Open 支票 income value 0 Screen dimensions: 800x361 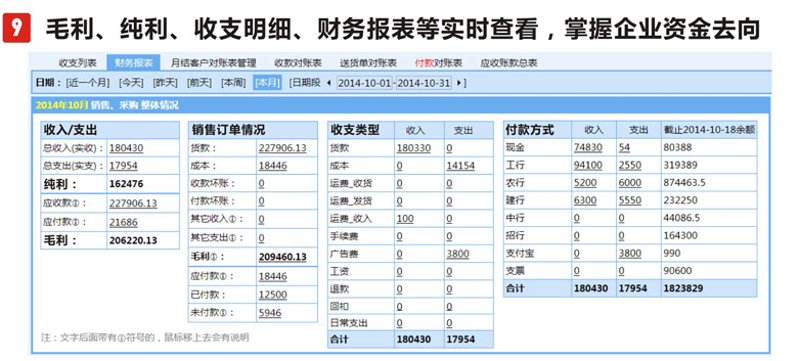[x=577, y=271]
